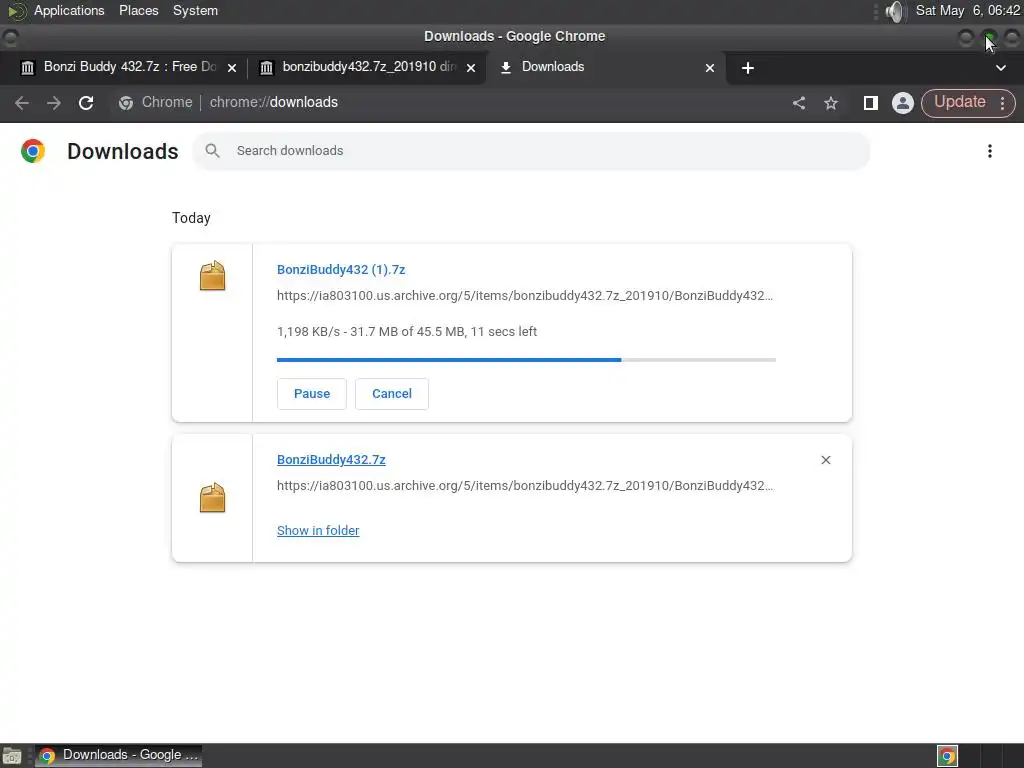Open the Applications menu

tap(69, 10)
